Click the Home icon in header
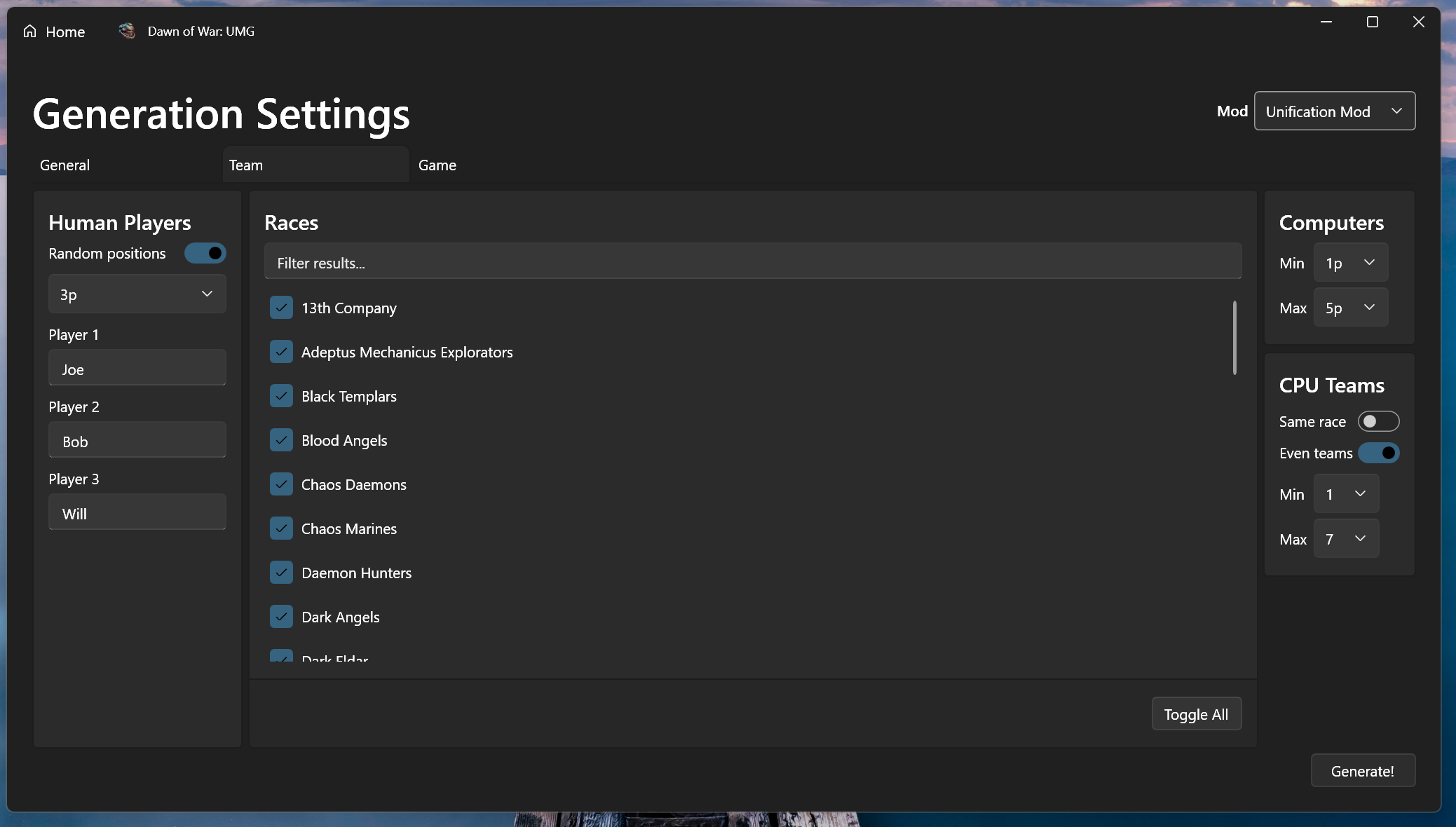1456x827 pixels. click(x=29, y=32)
